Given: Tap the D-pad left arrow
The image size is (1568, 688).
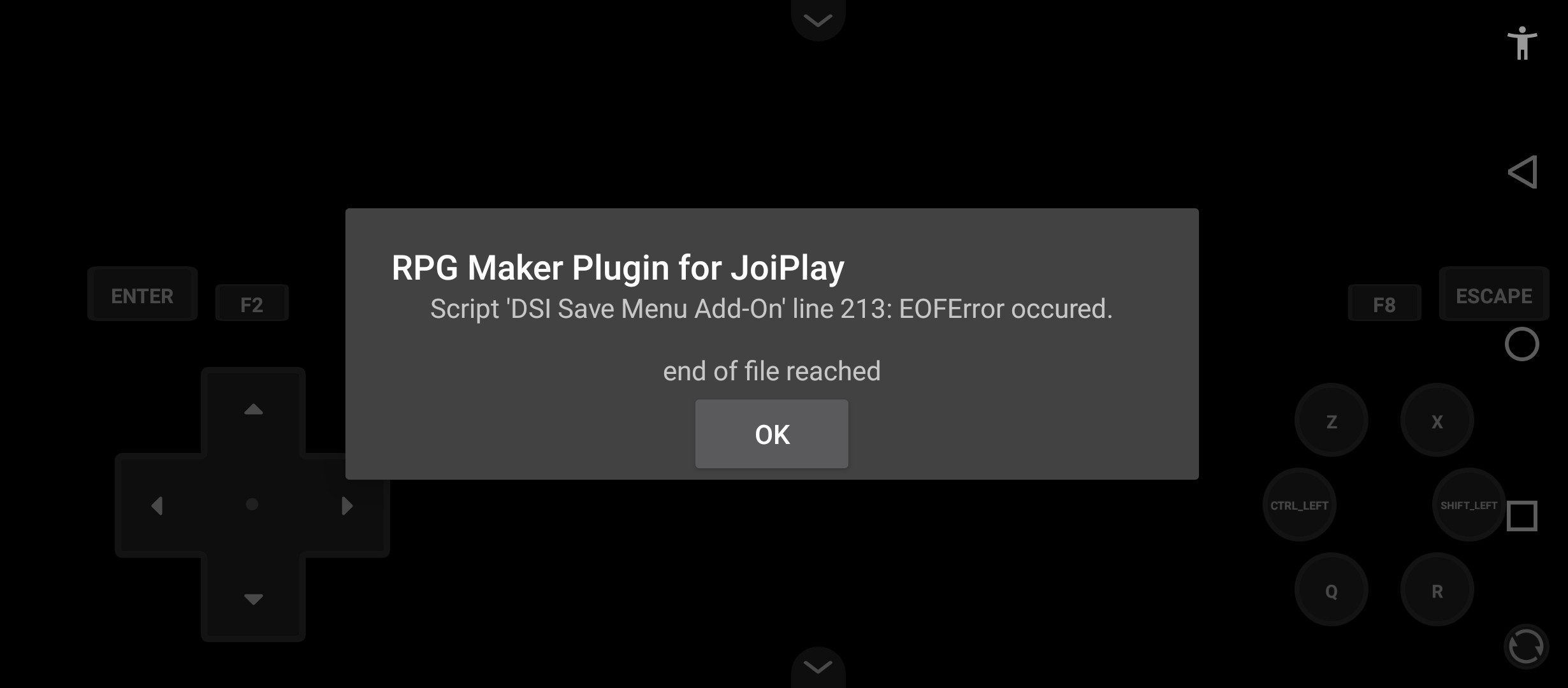Looking at the screenshot, I should (157, 505).
